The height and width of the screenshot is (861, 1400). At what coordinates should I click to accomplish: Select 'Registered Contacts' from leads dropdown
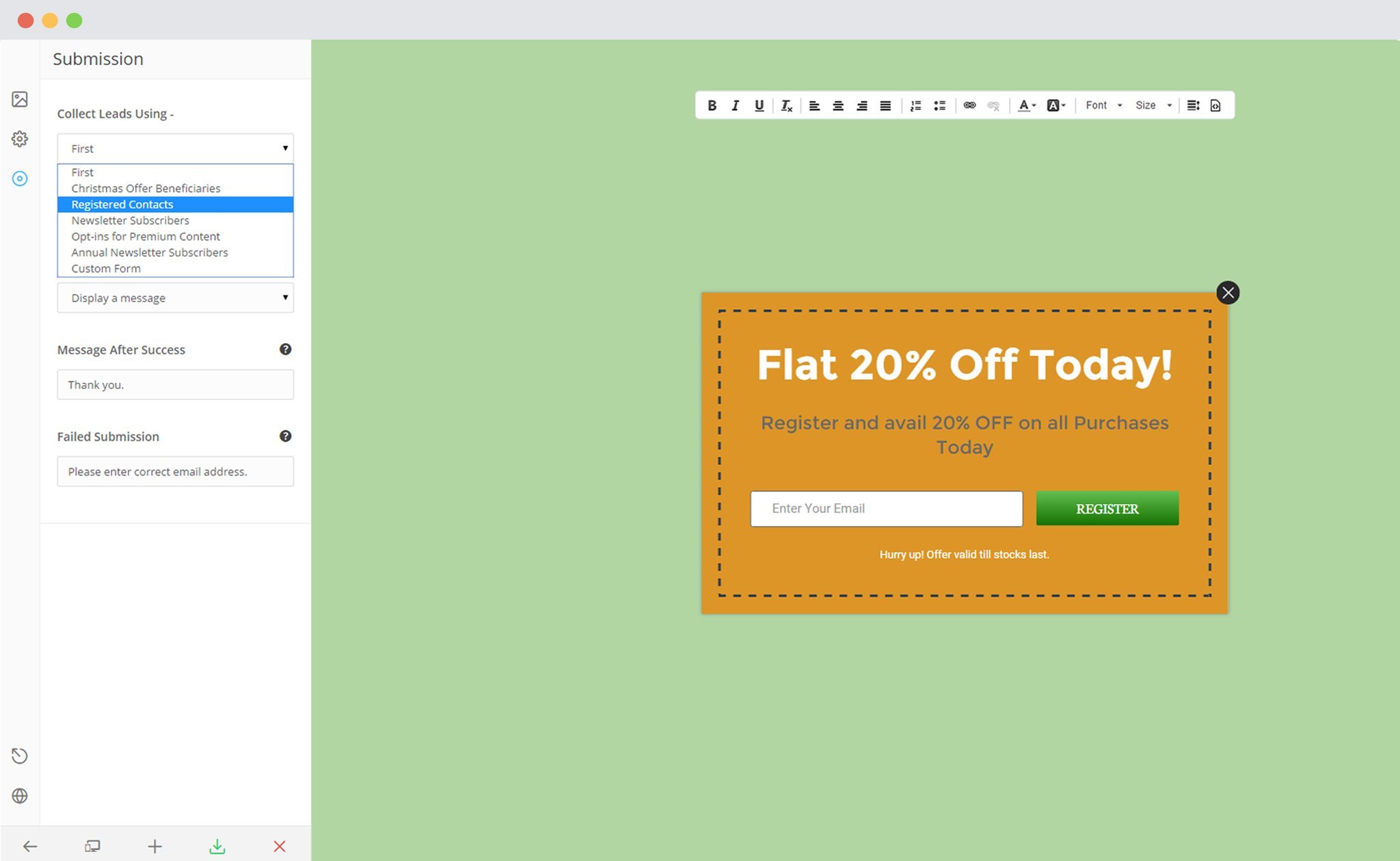click(x=175, y=204)
